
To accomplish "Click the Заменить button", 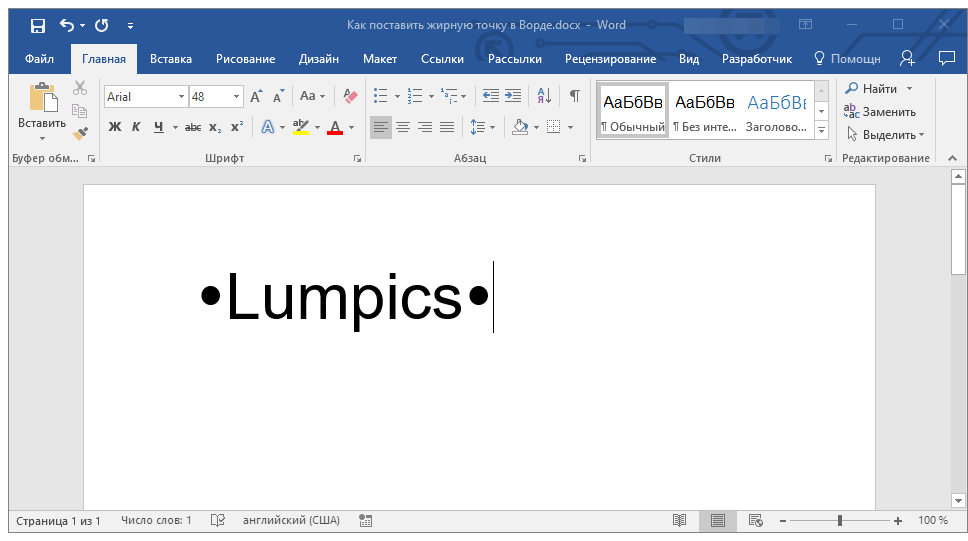I will (880, 112).
